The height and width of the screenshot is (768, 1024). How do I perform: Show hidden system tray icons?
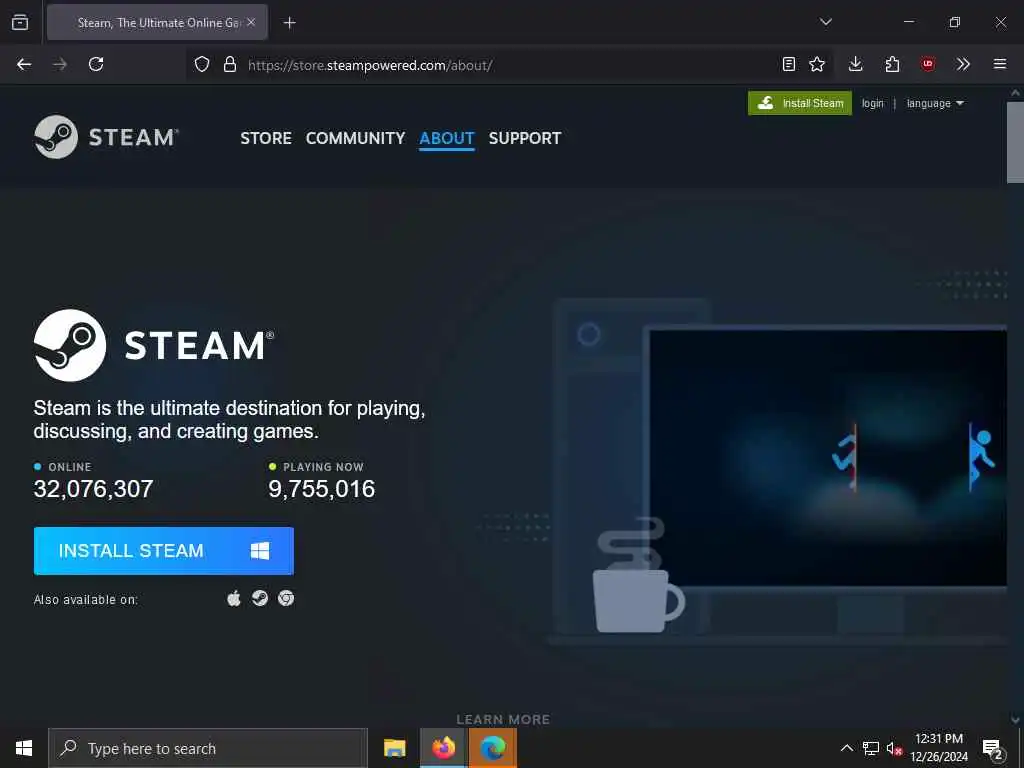coord(846,748)
